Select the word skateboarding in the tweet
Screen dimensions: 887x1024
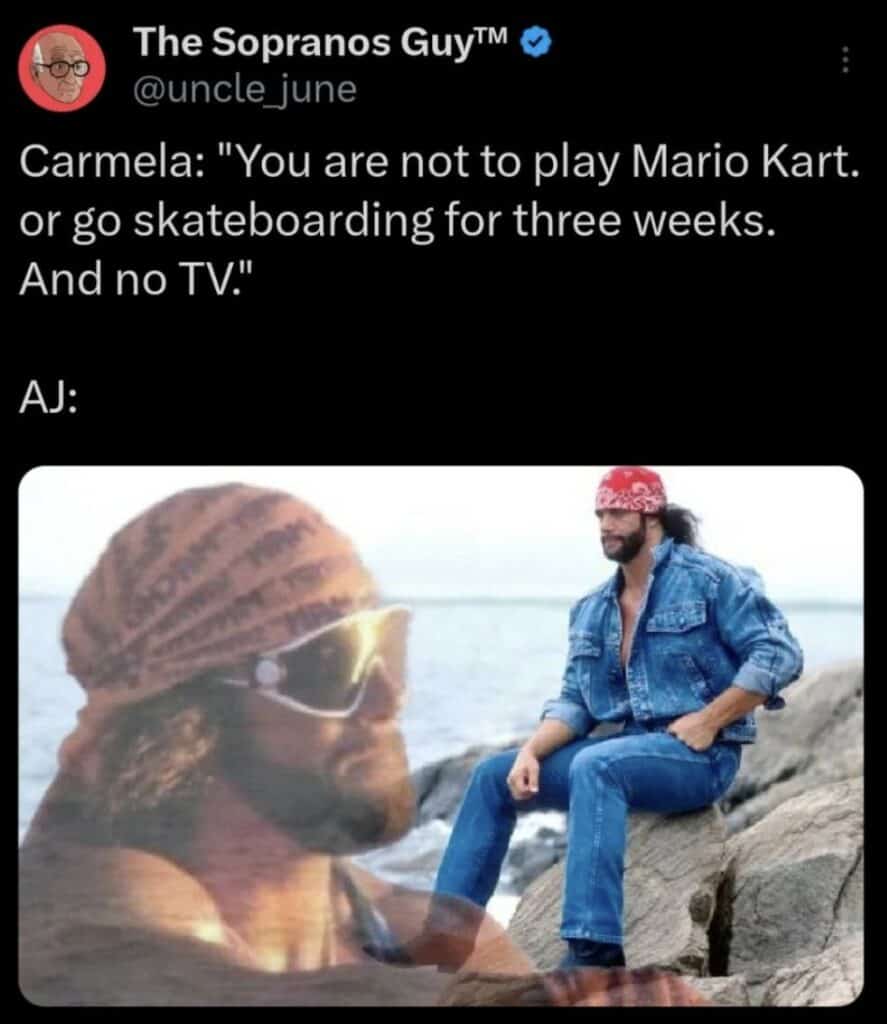[x=284, y=220]
